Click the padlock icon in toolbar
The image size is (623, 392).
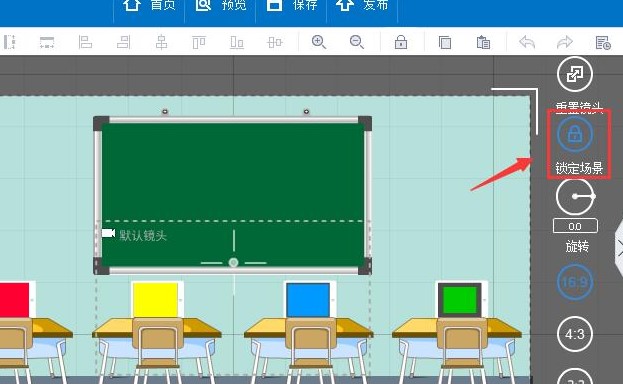[401, 42]
